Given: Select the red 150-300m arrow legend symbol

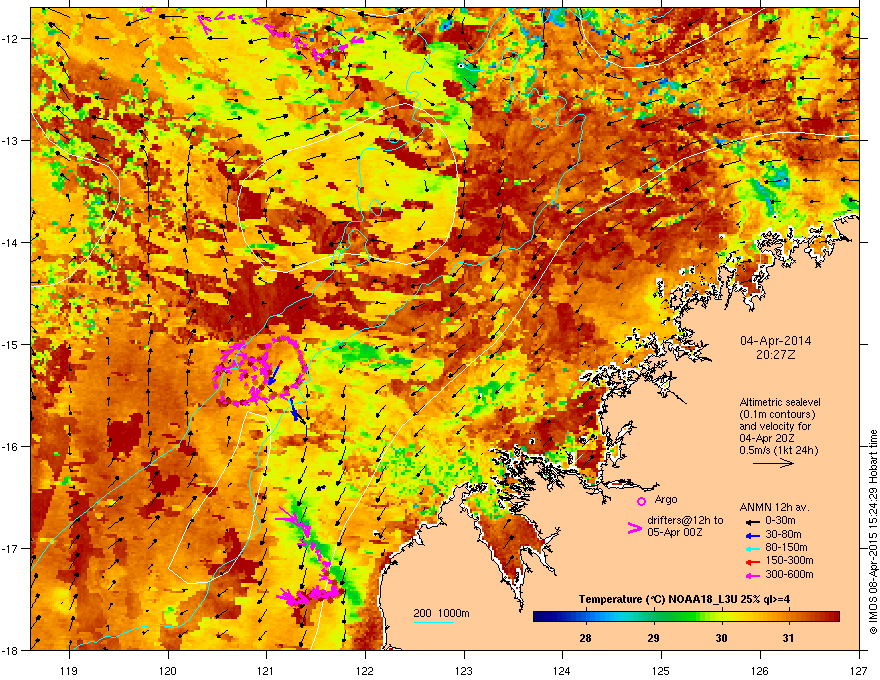Looking at the screenshot, I should [751, 560].
